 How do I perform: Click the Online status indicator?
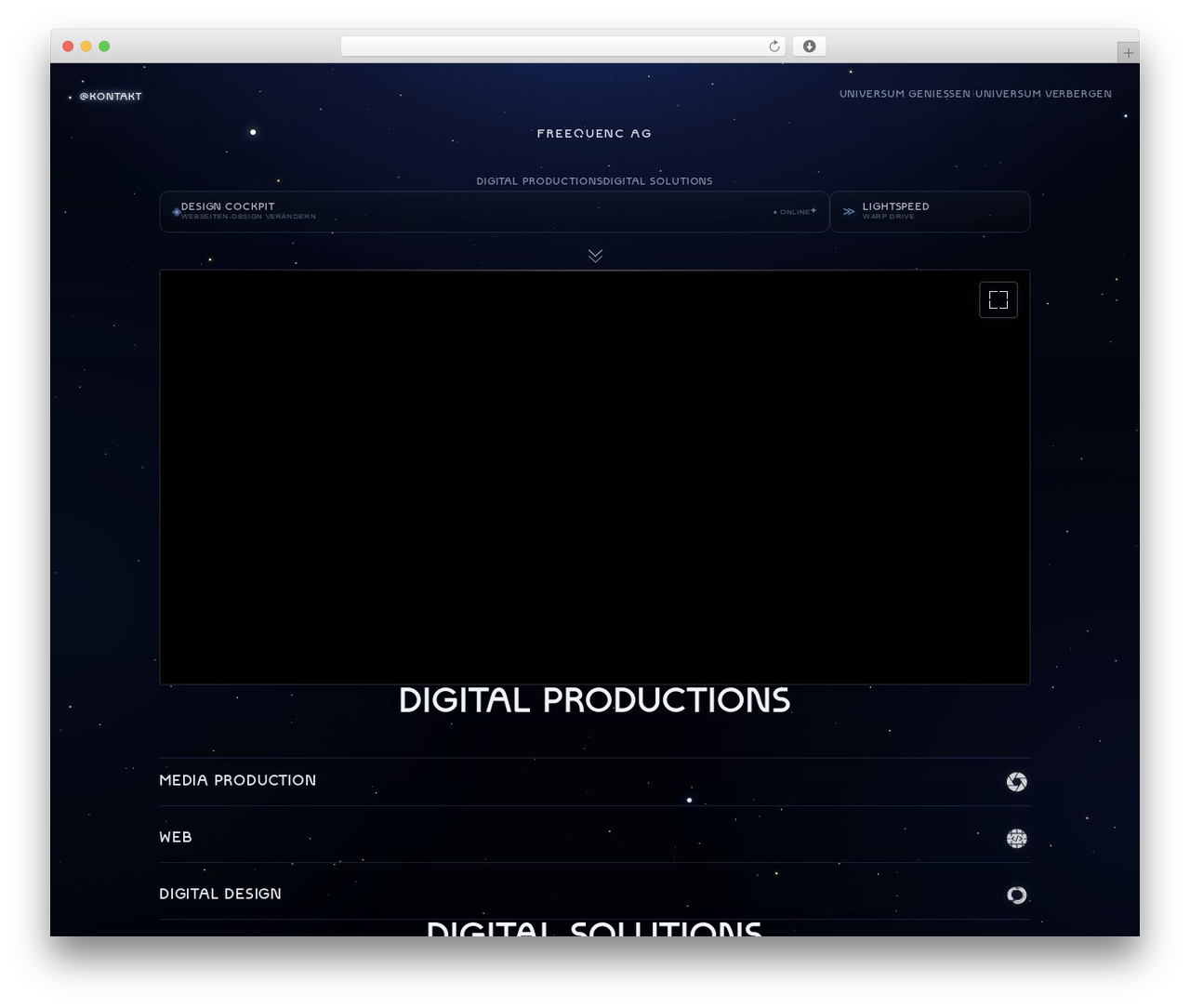point(791,212)
